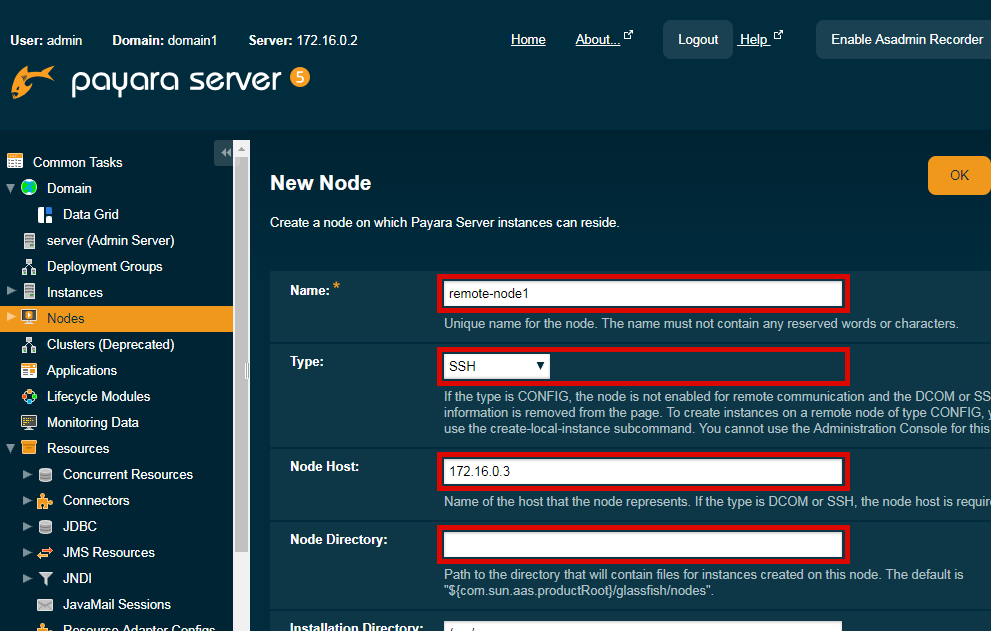Collapse the Domain tree node
Viewport: 992px width, 632px height.
pyautogui.click(x=11, y=188)
